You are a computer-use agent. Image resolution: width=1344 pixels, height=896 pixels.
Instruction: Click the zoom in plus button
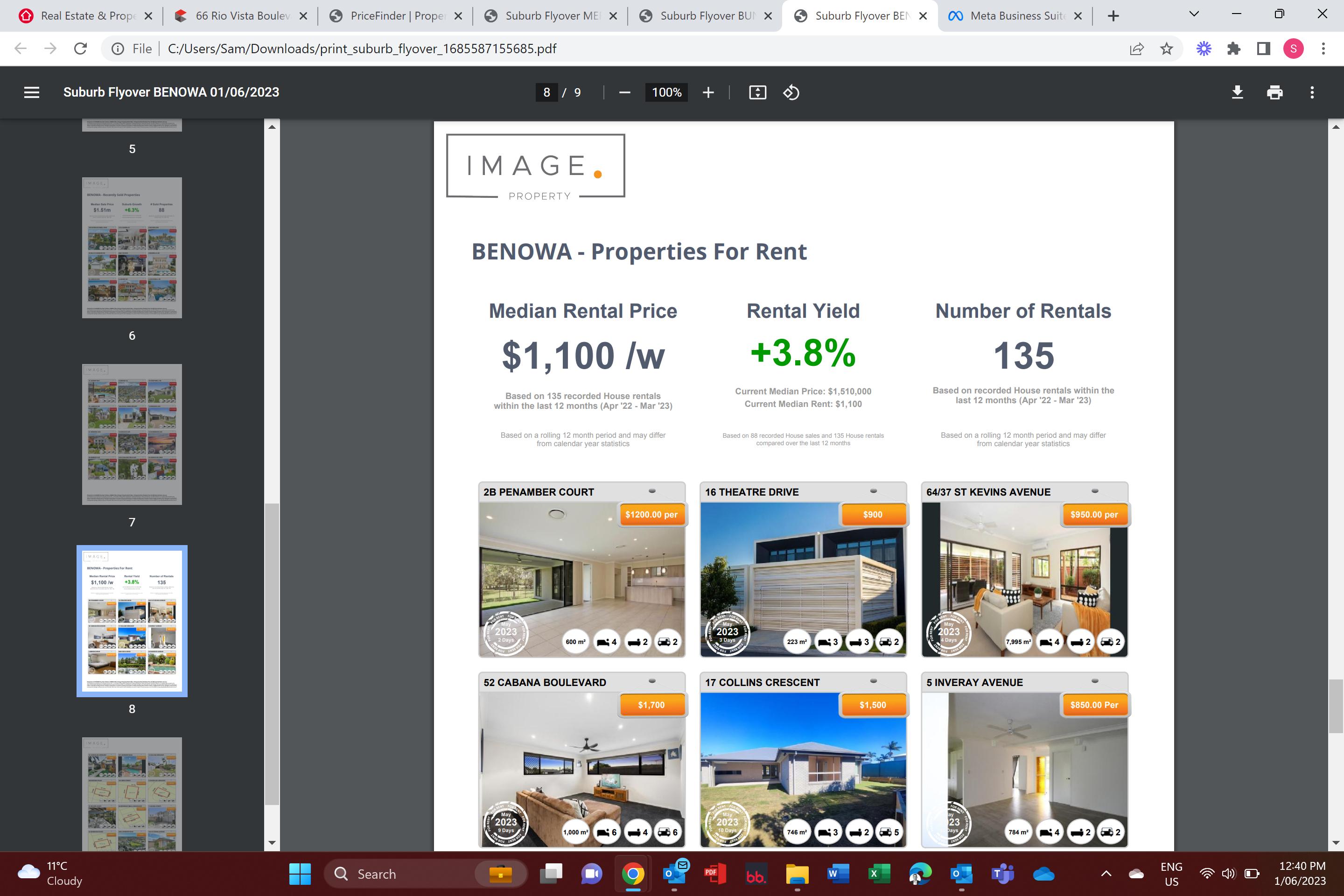pos(708,92)
